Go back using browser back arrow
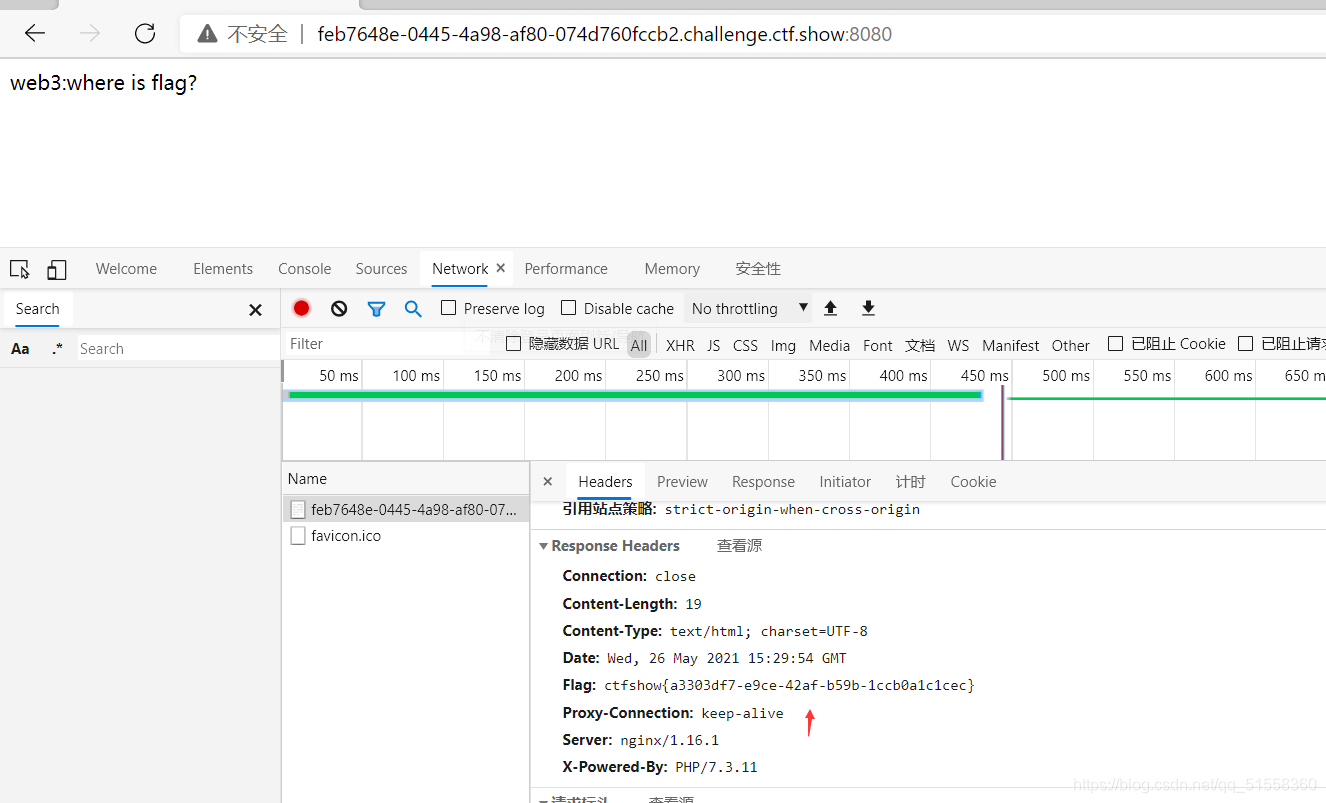Screen dimensions: 1326x803 tap(35, 33)
